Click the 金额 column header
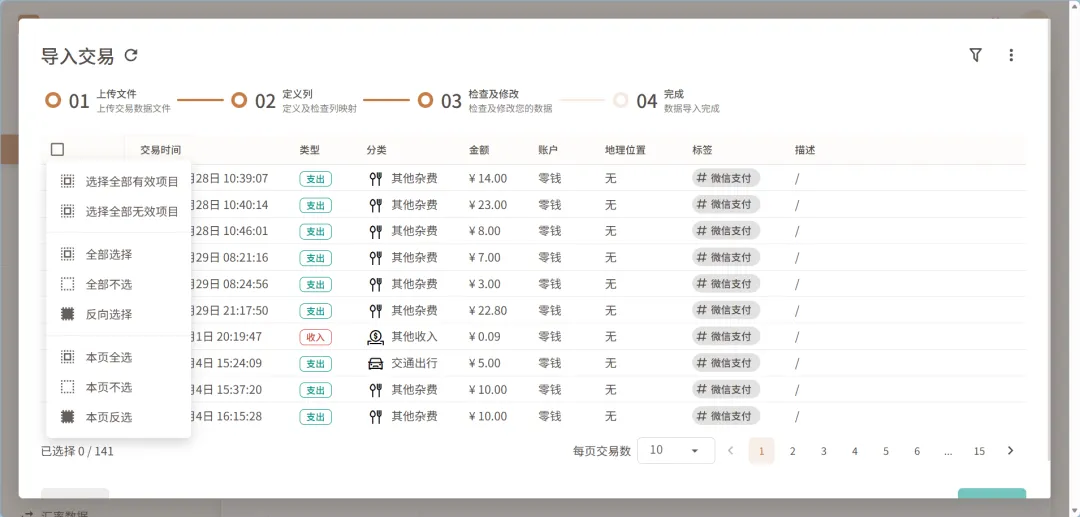This screenshot has width=1080, height=517. point(479,149)
